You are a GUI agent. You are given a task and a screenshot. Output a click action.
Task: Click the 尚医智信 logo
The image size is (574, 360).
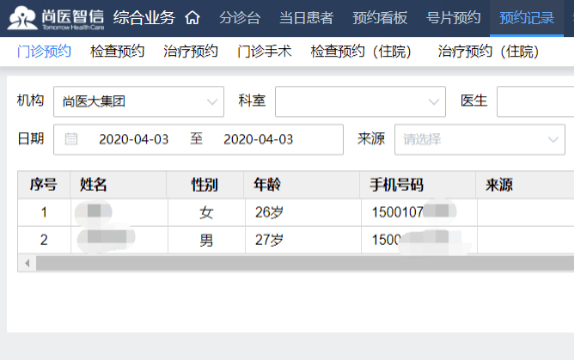[x=56, y=18]
